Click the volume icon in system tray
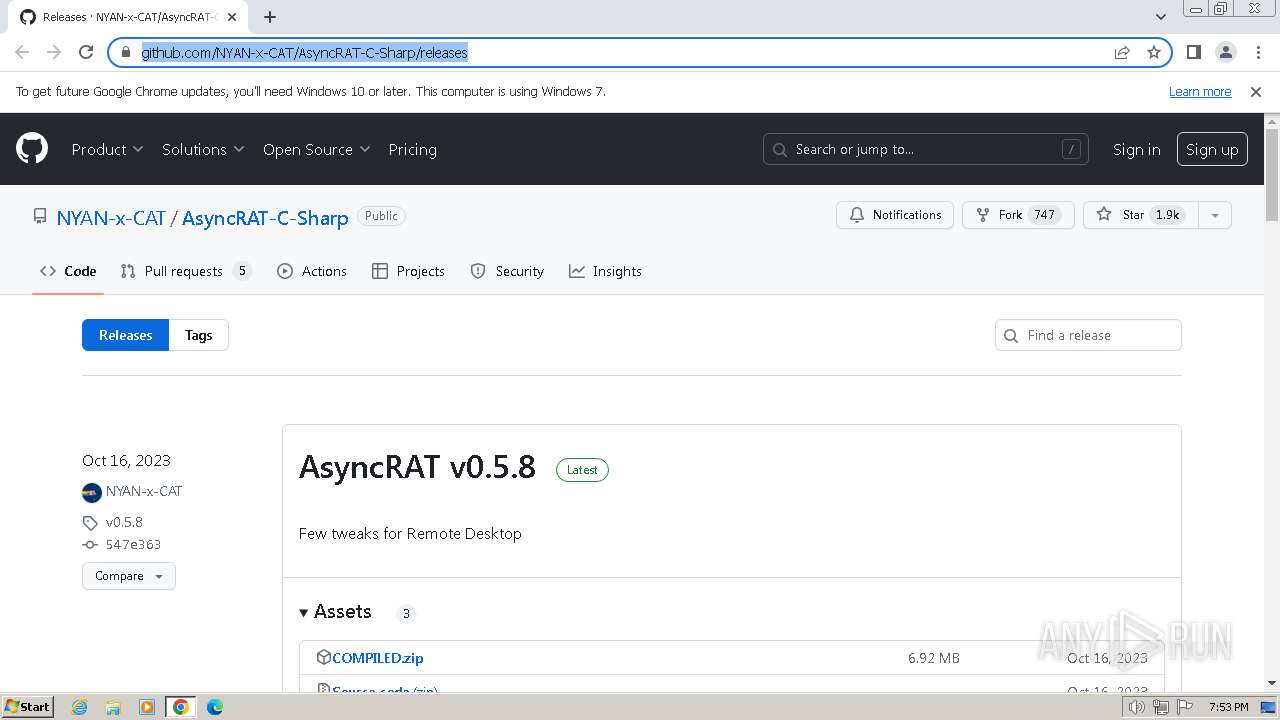 (x=1137, y=707)
